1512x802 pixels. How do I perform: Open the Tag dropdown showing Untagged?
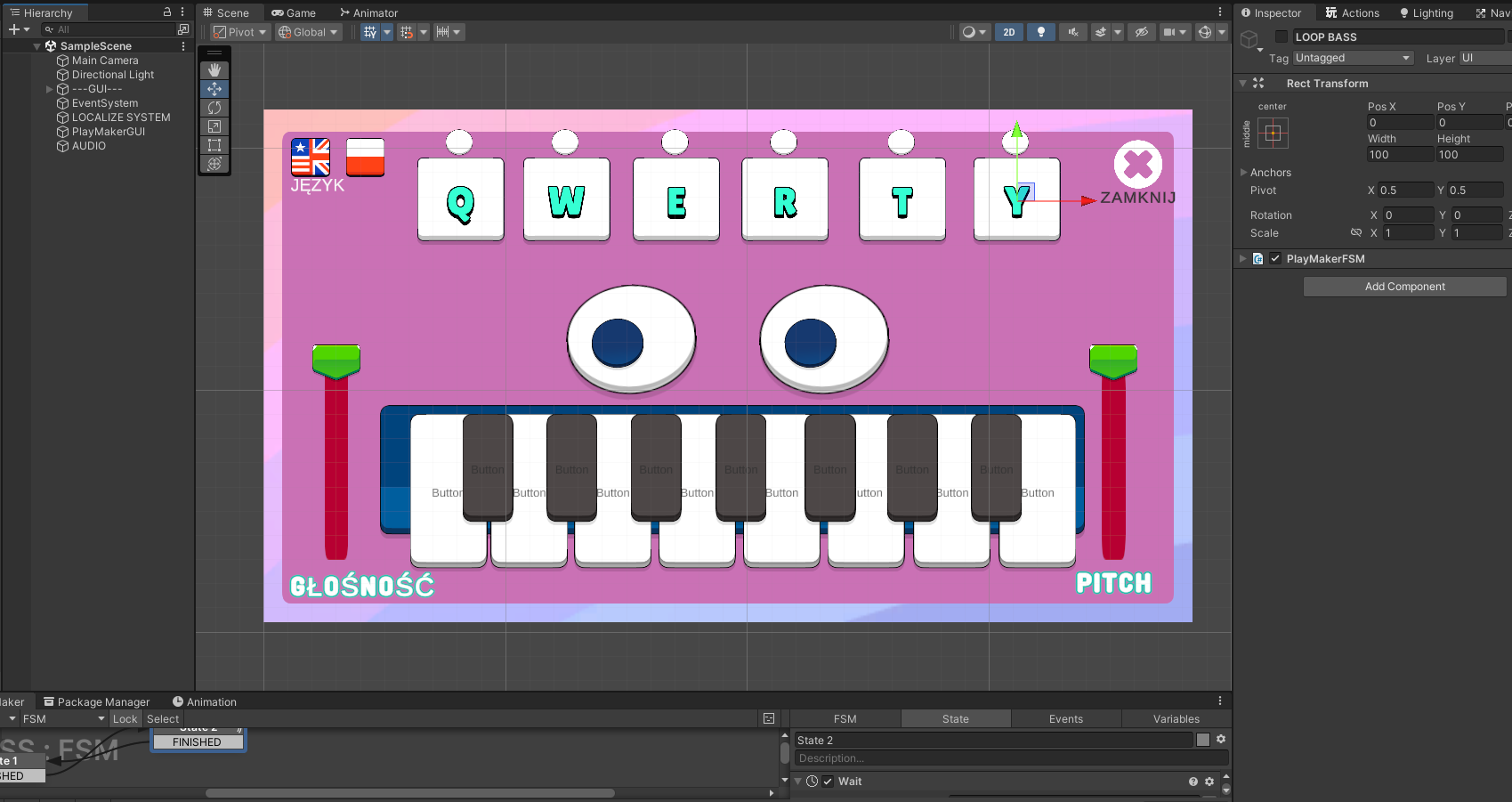click(1353, 58)
